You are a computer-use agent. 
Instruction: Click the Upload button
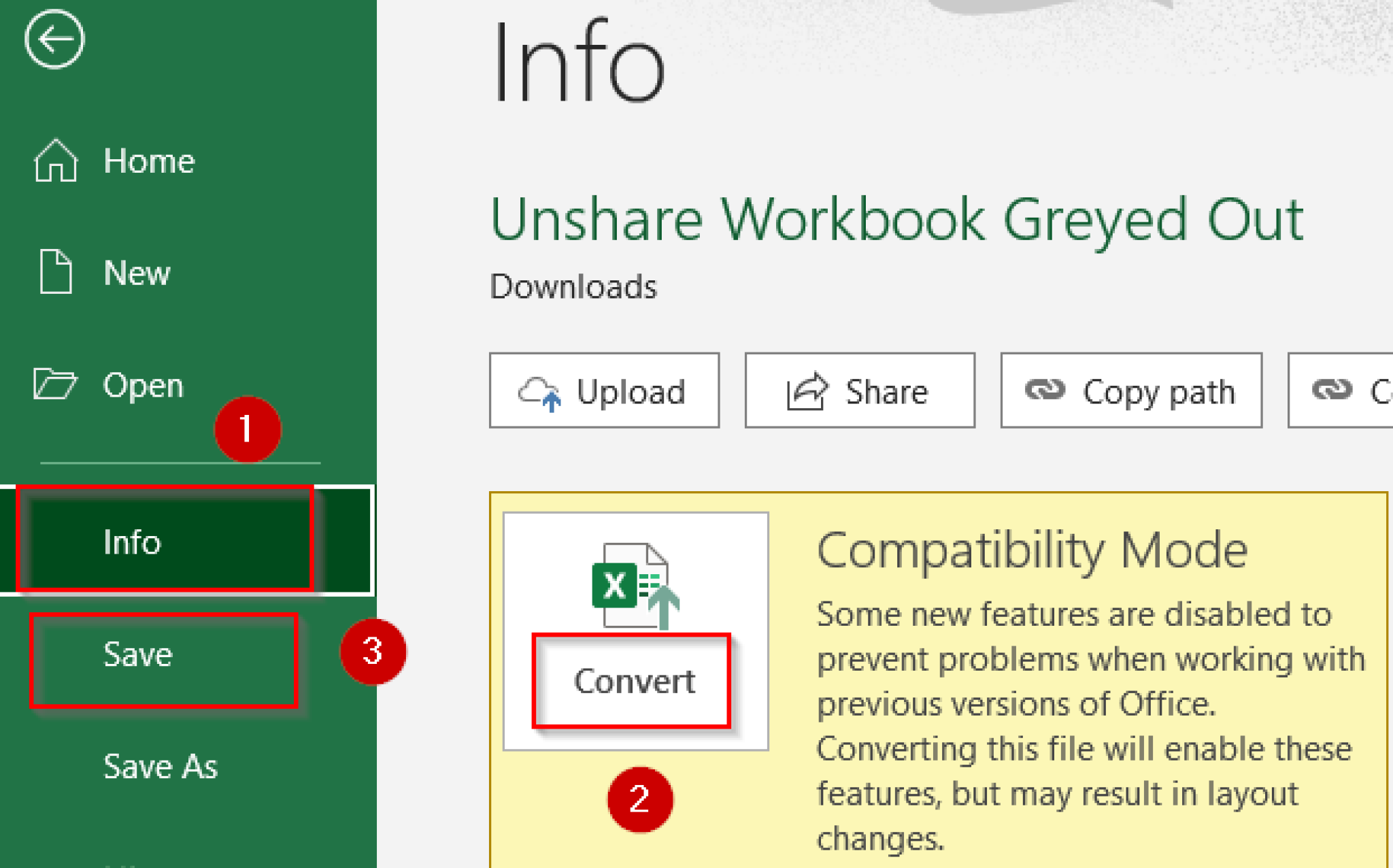click(605, 391)
